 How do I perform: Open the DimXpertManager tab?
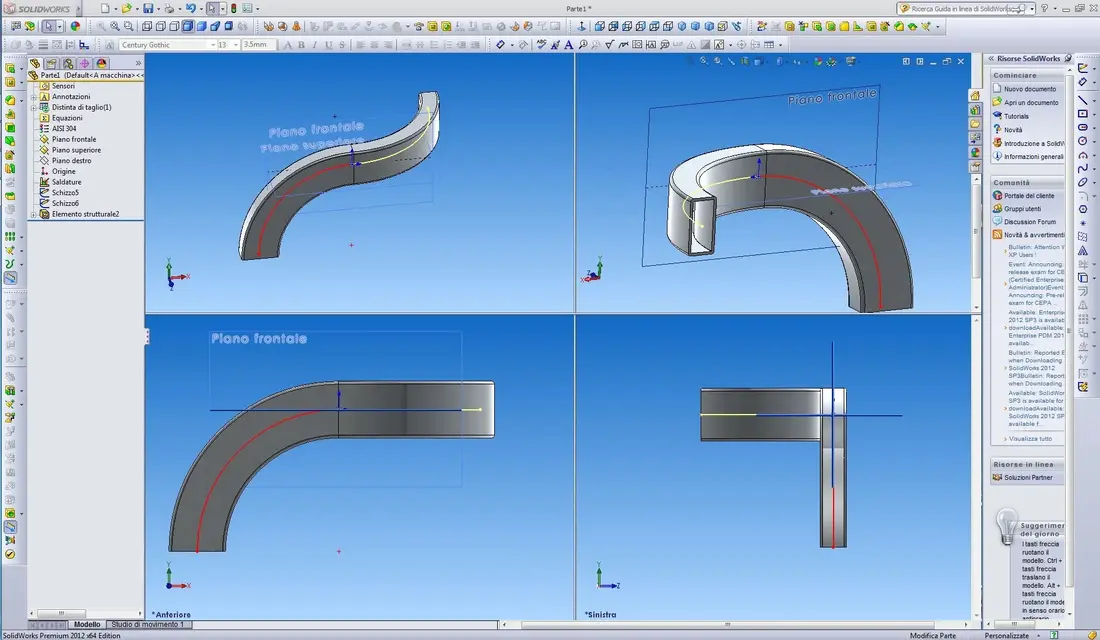point(85,63)
